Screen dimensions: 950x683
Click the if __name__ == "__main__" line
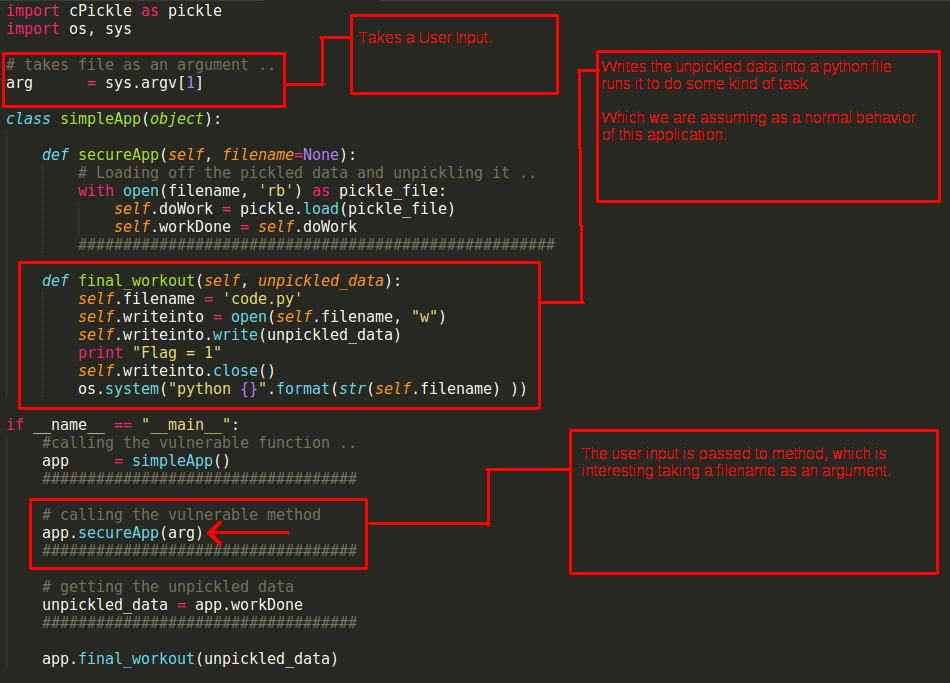[122, 425]
